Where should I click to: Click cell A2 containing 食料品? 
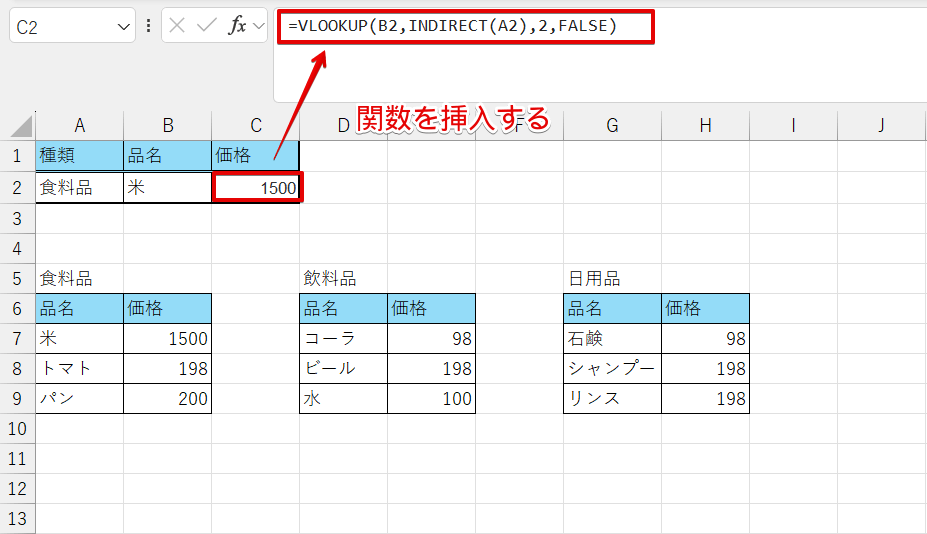[x=79, y=187]
